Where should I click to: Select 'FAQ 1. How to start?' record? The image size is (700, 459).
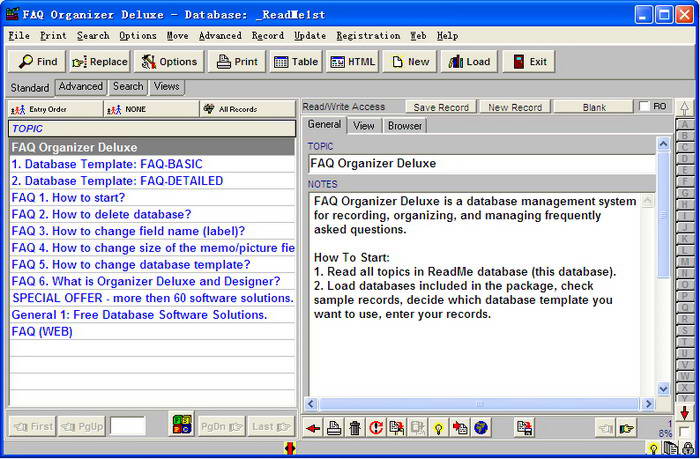tap(152, 198)
